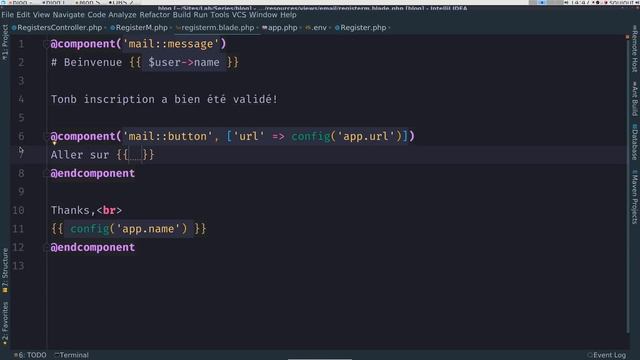The image size is (640, 360).
Task: Toggle fold marker at line 8 endcomponent
Action: point(45,173)
